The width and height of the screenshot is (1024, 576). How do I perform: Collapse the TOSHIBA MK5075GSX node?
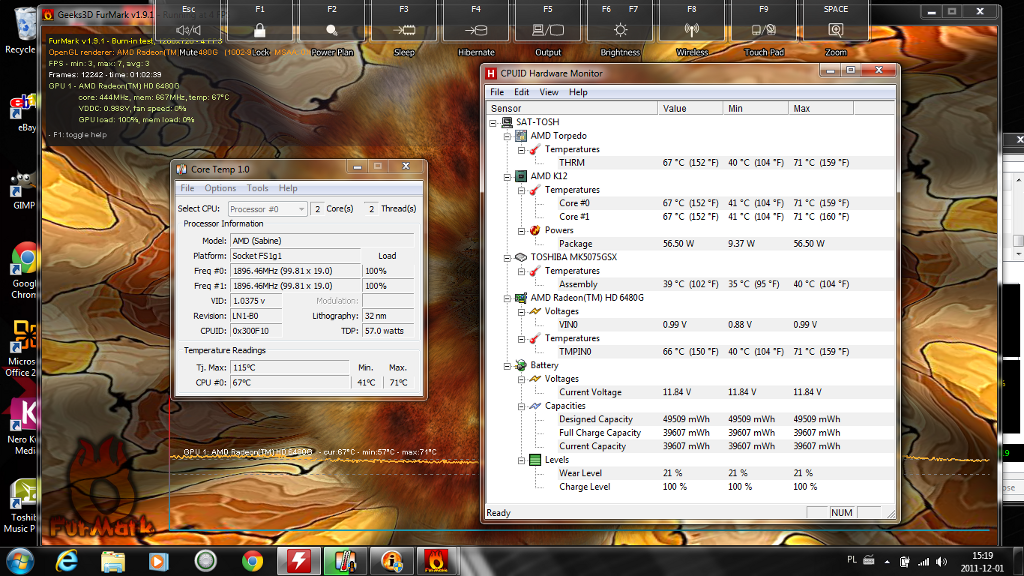click(x=507, y=257)
